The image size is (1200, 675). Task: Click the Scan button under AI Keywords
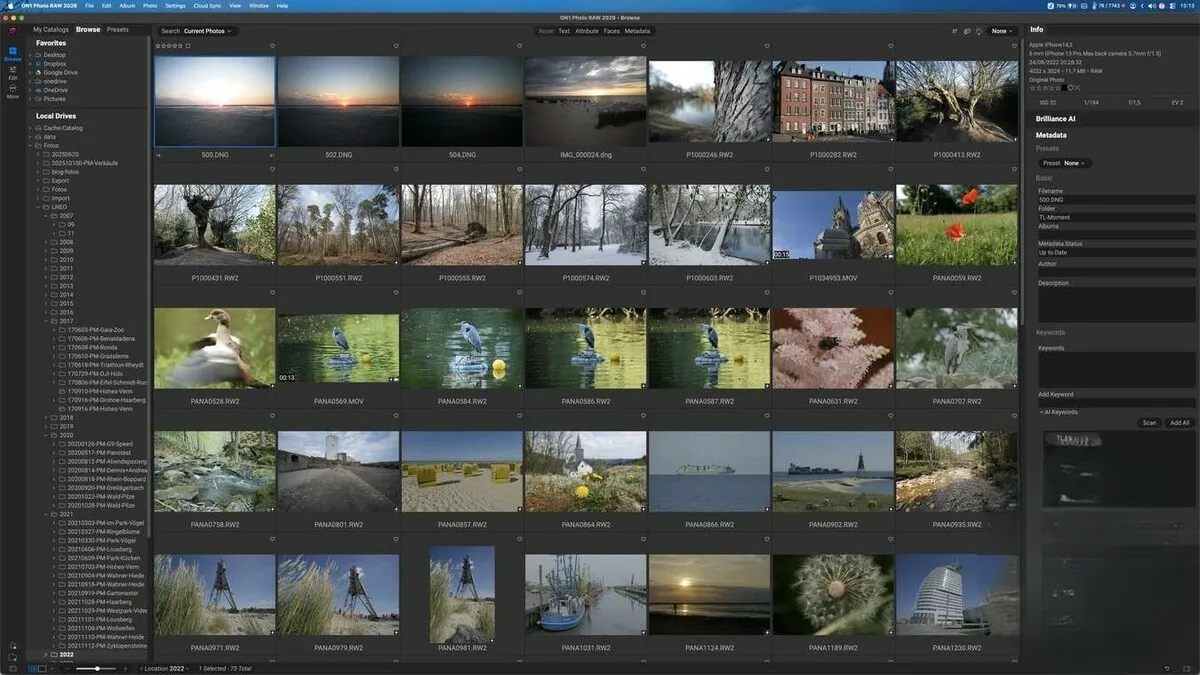pyautogui.click(x=1149, y=422)
